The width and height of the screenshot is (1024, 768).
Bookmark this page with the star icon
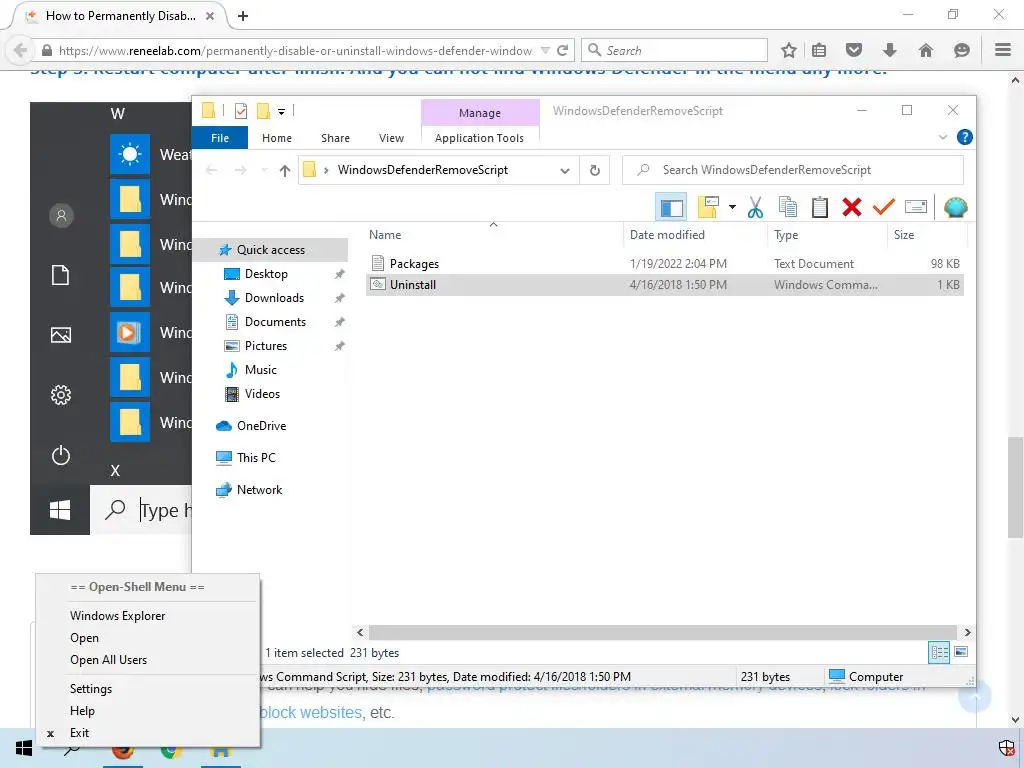(x=789, y=50)
